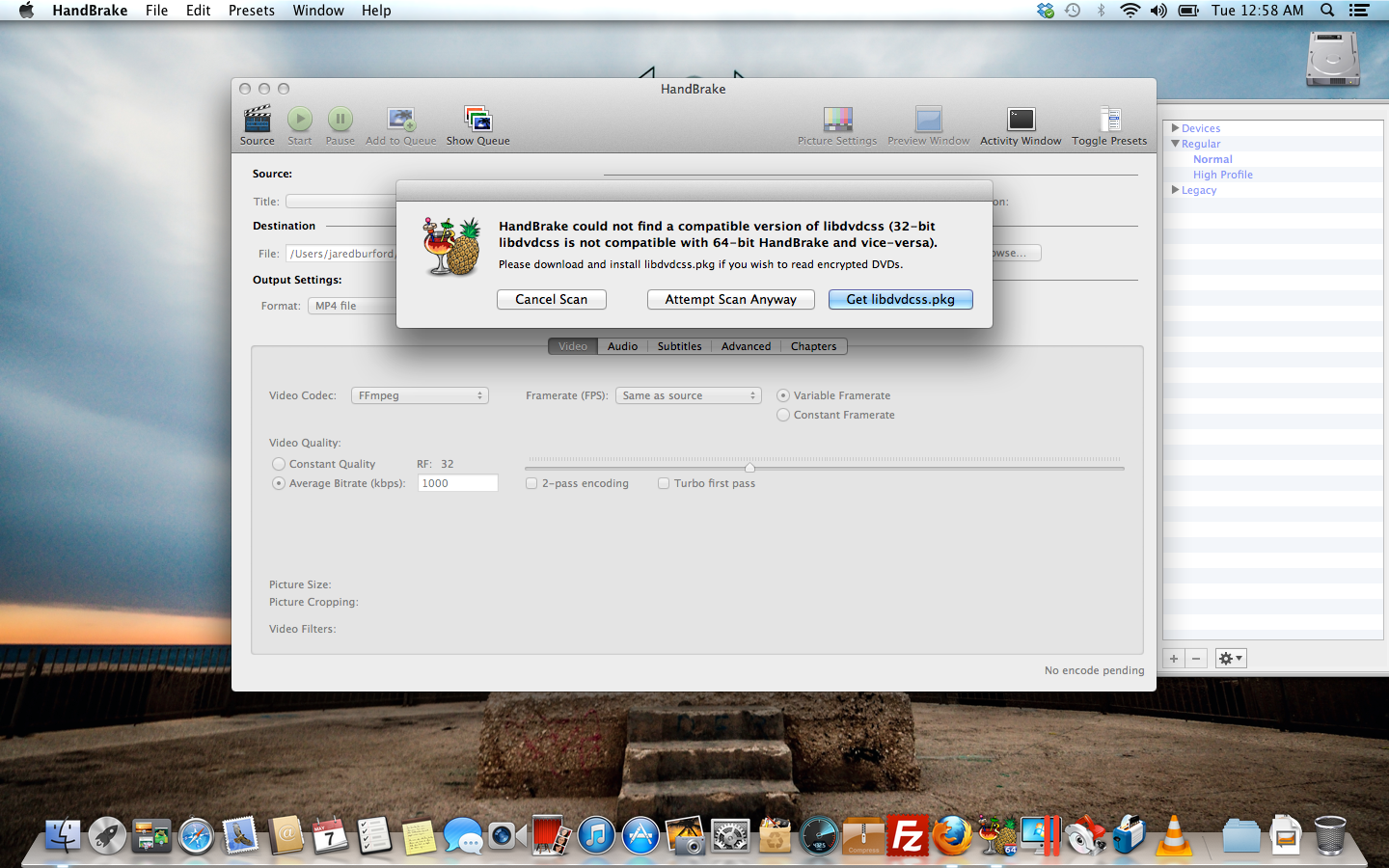The height and width of the screenshot is (868, 1389).
Task: Select the Variable Framerate radio button
Action: 783,395
